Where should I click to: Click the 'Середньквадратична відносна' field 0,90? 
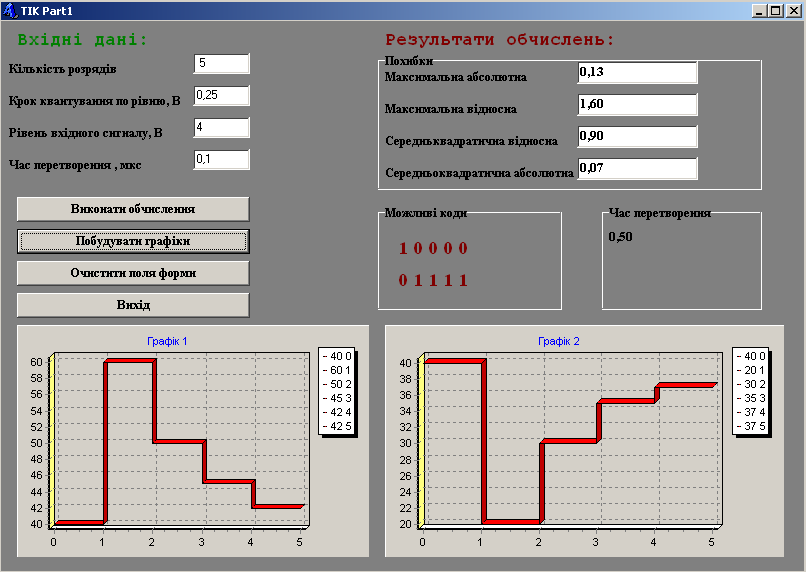click(x=637, y=137)
